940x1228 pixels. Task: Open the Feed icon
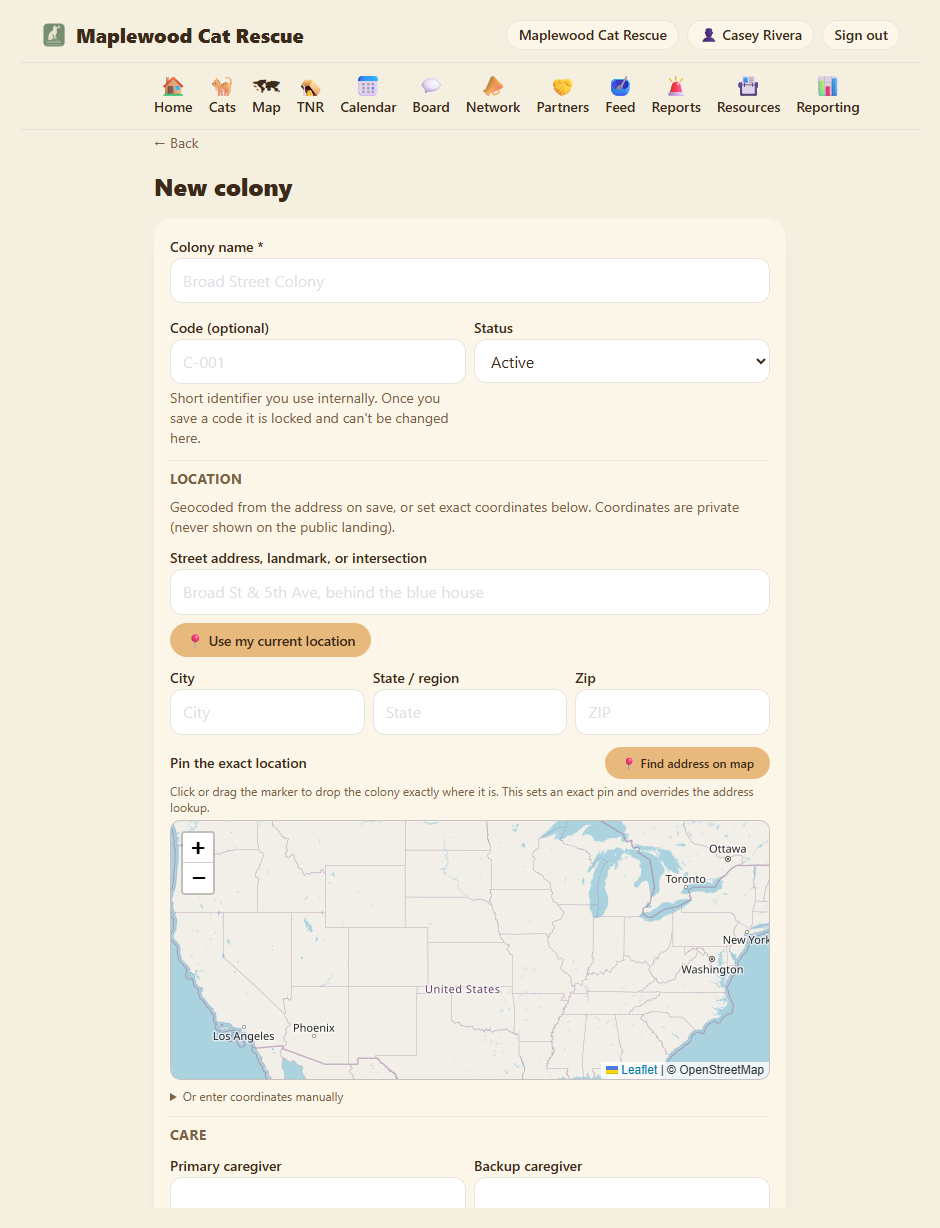(620, 87)
